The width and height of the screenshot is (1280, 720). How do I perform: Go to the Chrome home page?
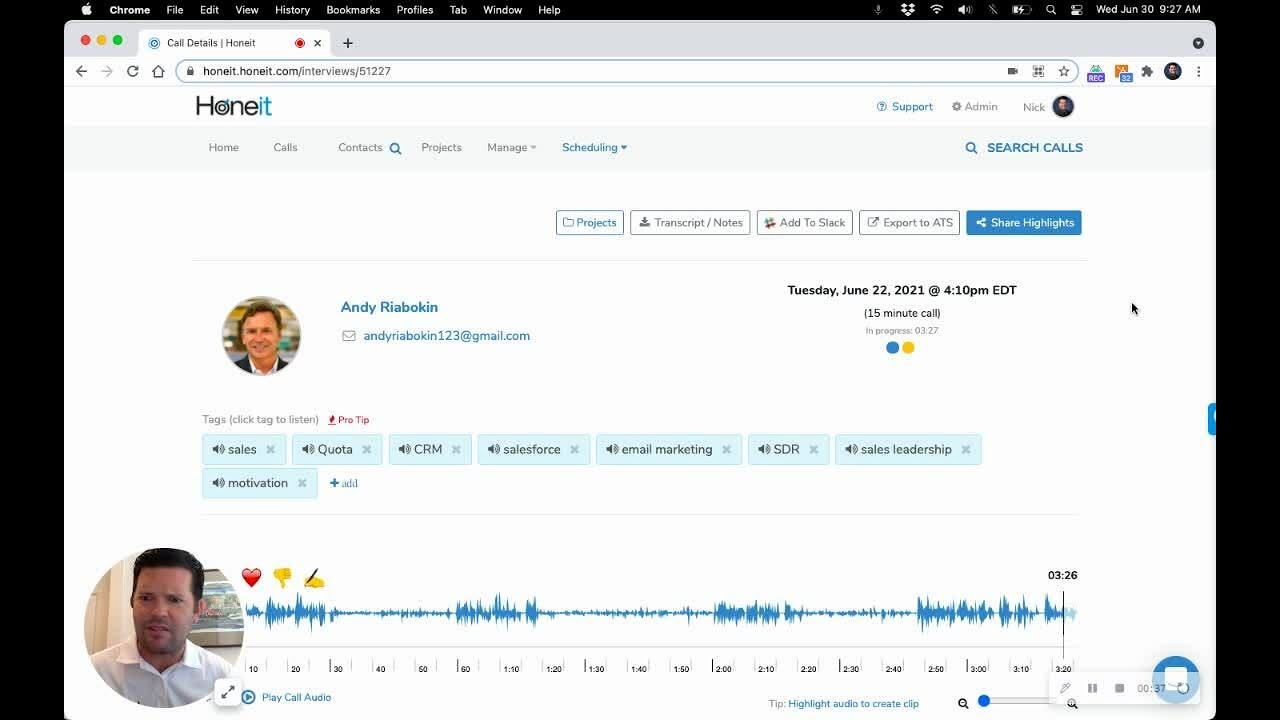(x=158, y=71)
